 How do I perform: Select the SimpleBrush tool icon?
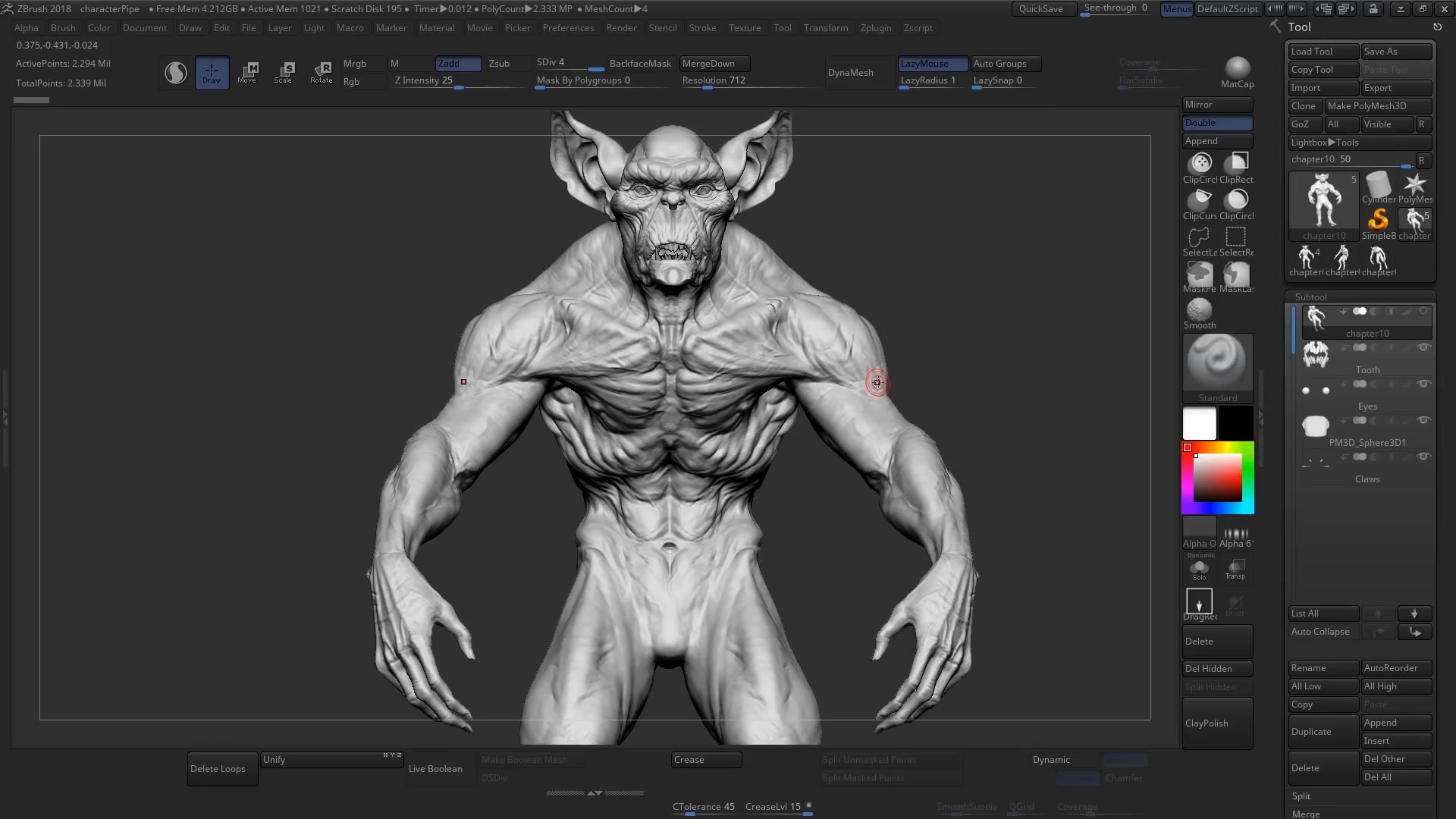tap(1378, 220)
